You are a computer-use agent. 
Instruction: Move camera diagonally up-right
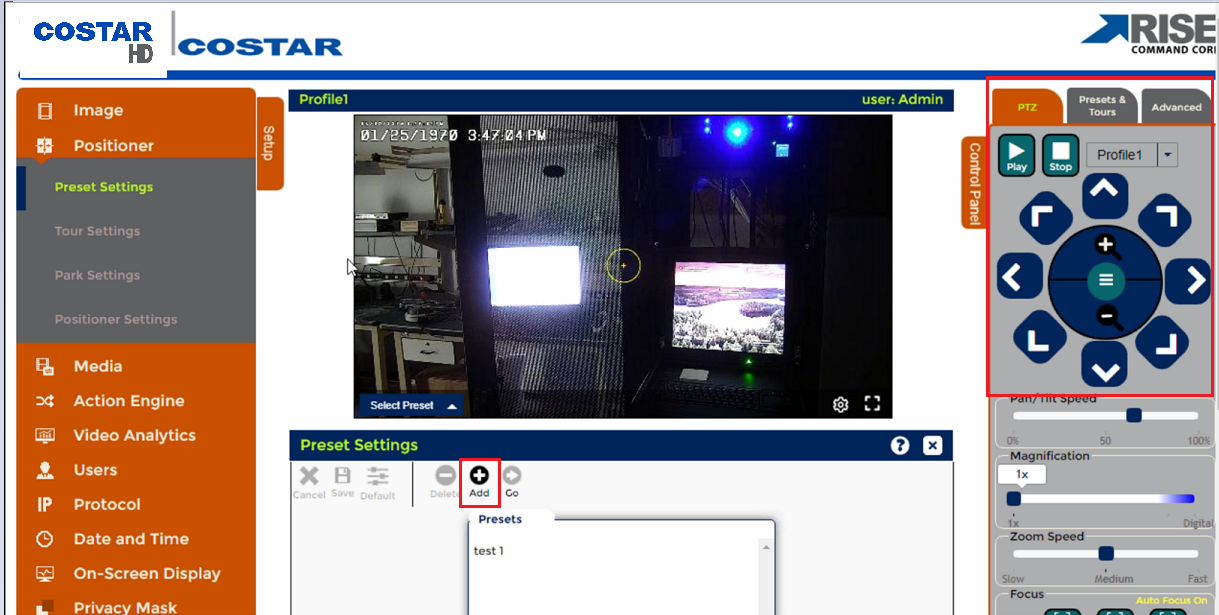point(1165,221)
